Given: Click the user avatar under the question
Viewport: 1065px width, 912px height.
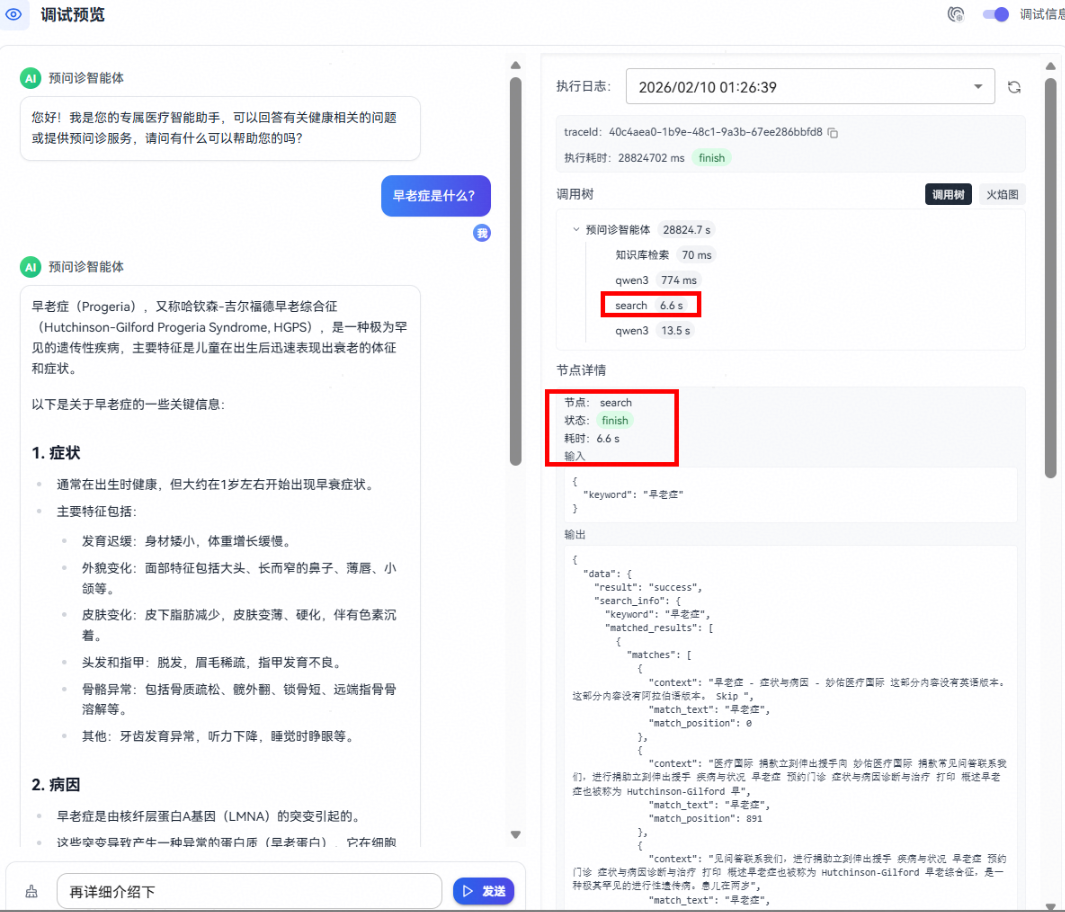Looking at the screenshot, I should [x=482, y=233].
